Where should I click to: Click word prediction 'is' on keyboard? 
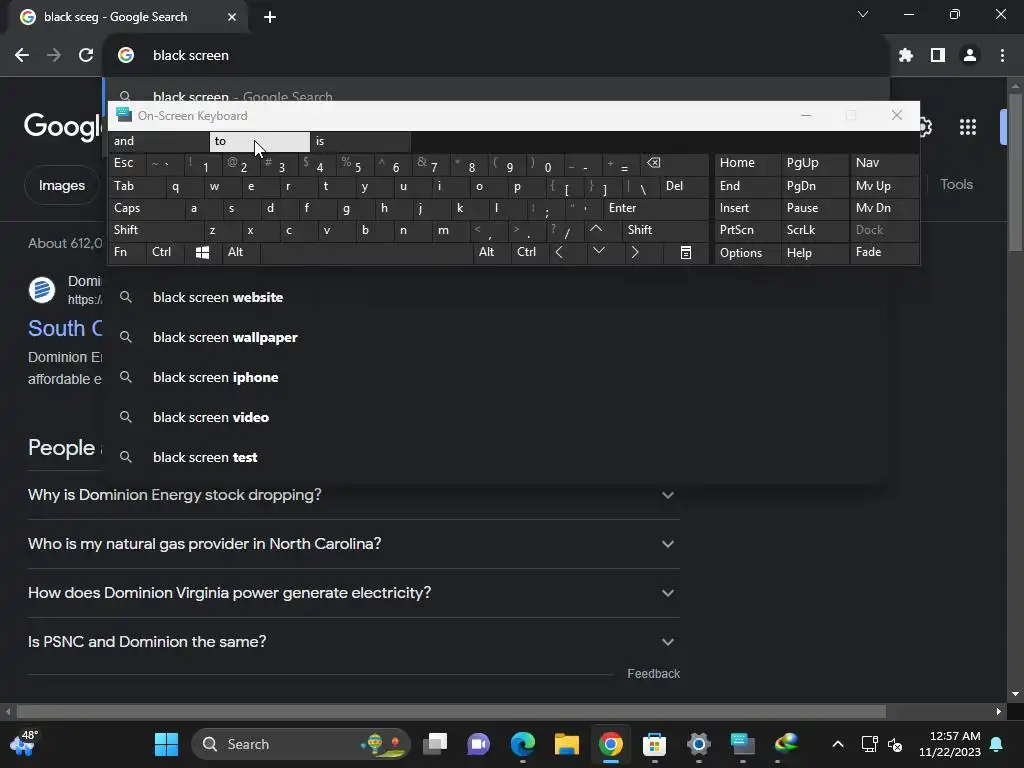tap(361, 141)
